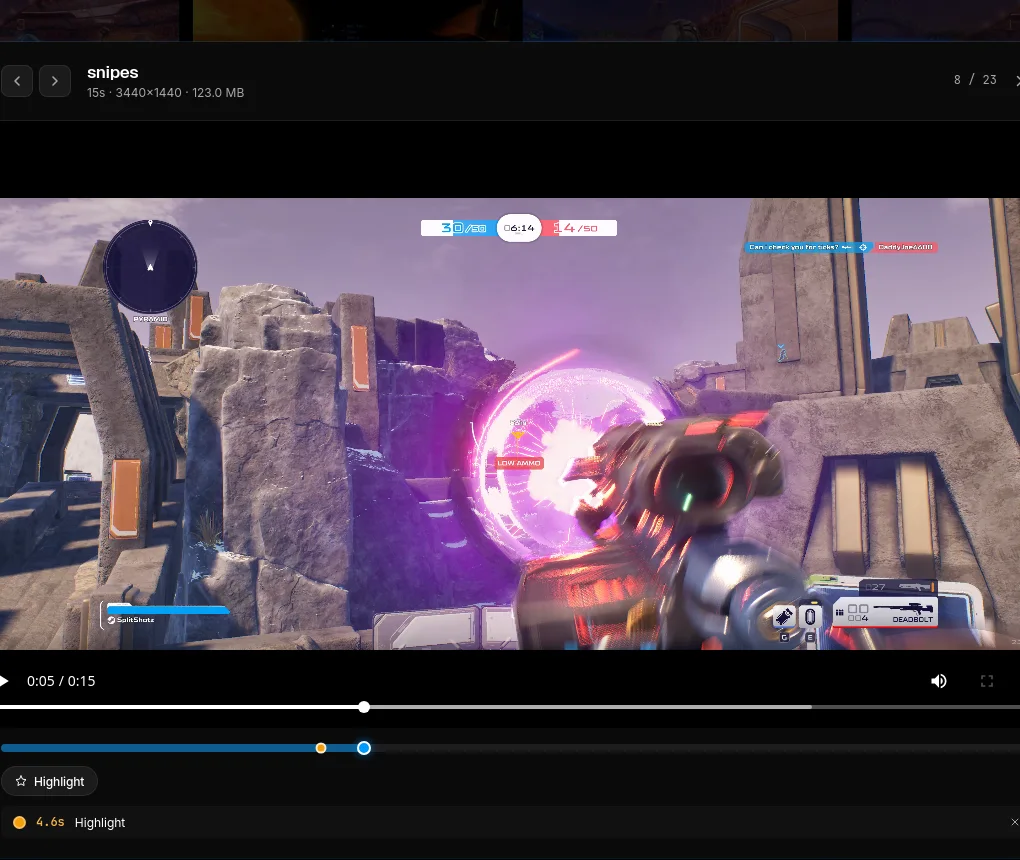The image size is (1020, 860).
Task: Close the clip viewer panel
Action: pyautogui.click(x=1017, y=80)
